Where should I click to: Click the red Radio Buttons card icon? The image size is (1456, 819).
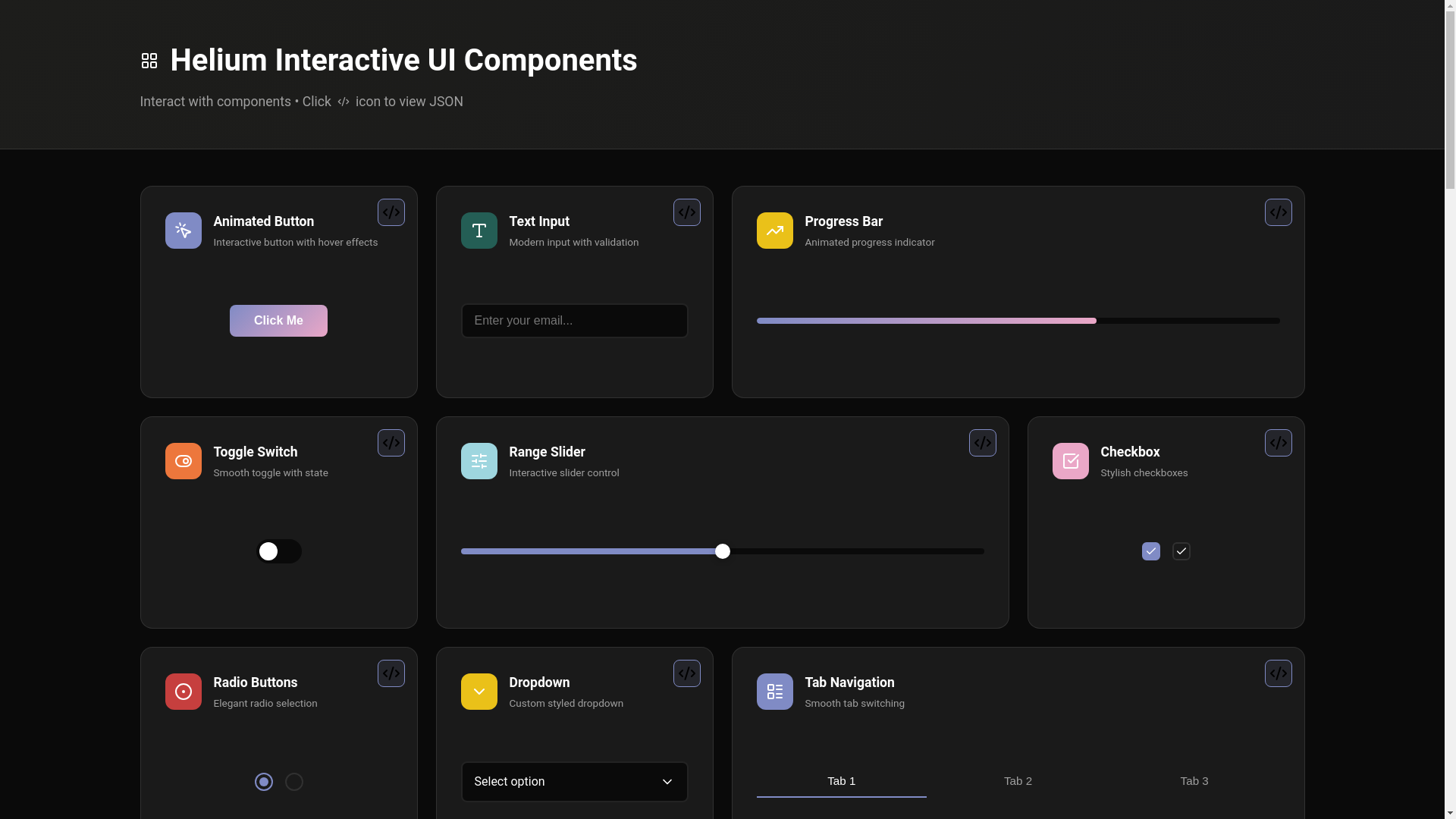(184, 692)
